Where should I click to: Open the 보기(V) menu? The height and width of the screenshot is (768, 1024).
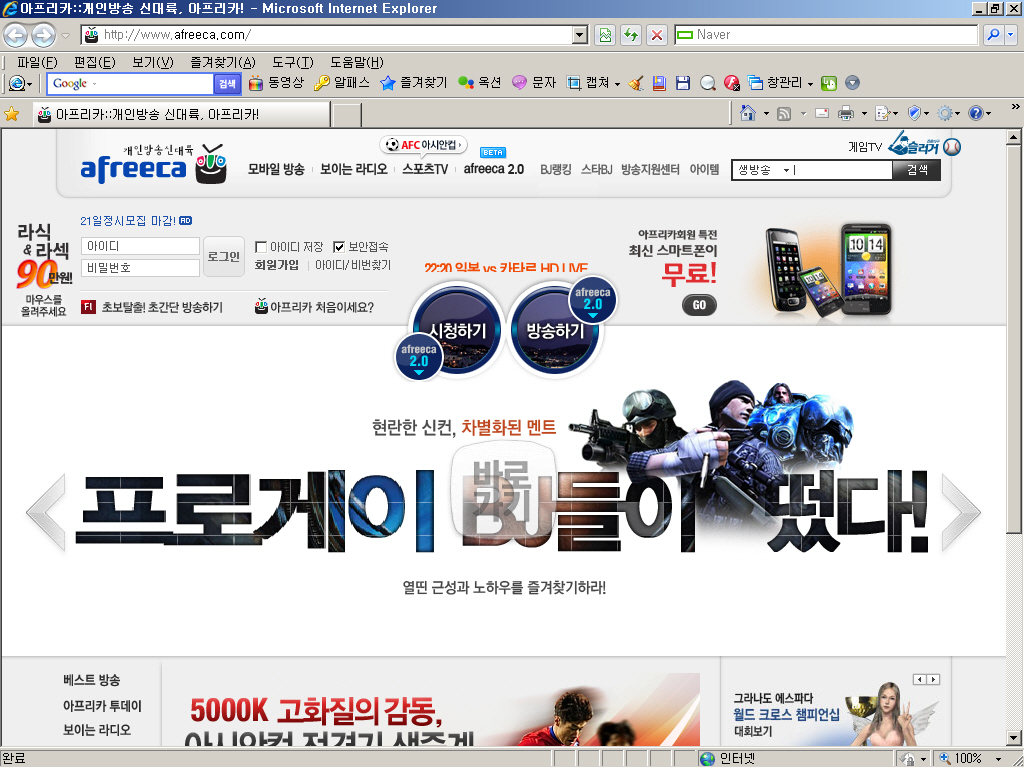pos(152,62)
